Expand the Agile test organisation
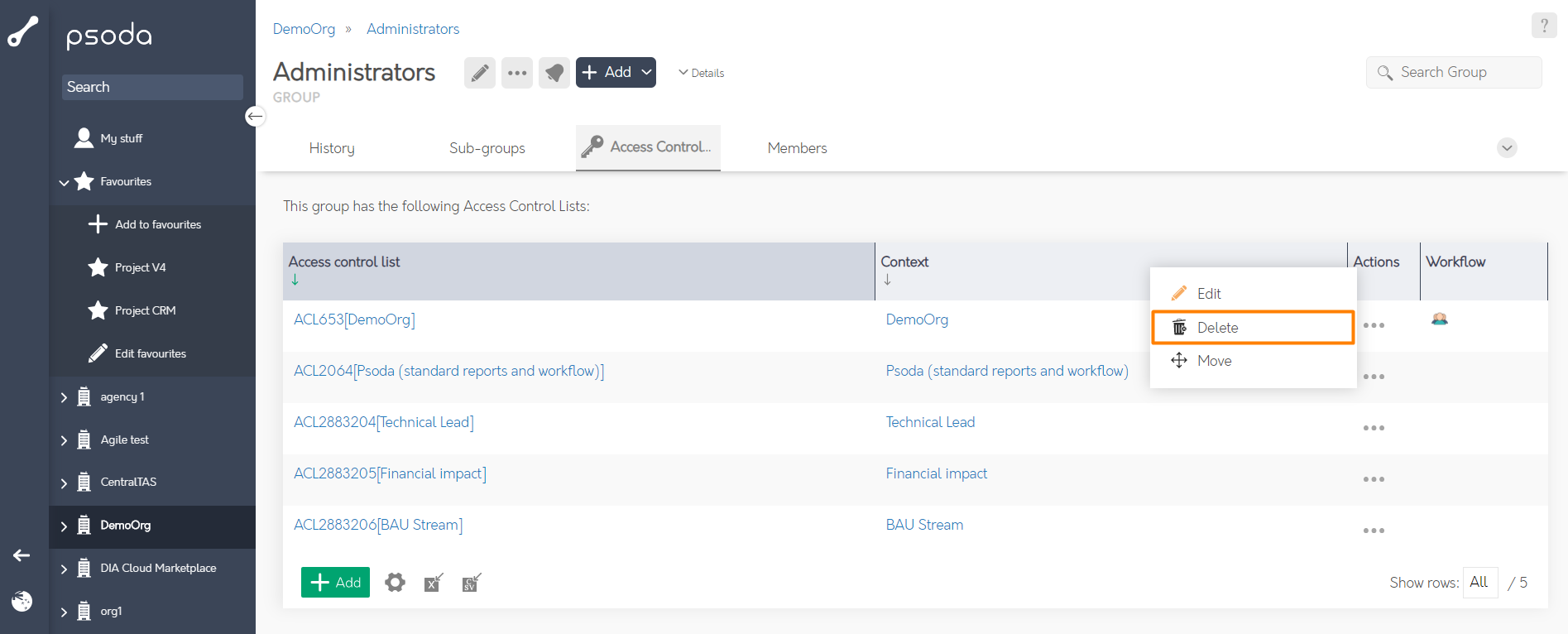This screenshot has width=1568, height=634. coord(64,440)
